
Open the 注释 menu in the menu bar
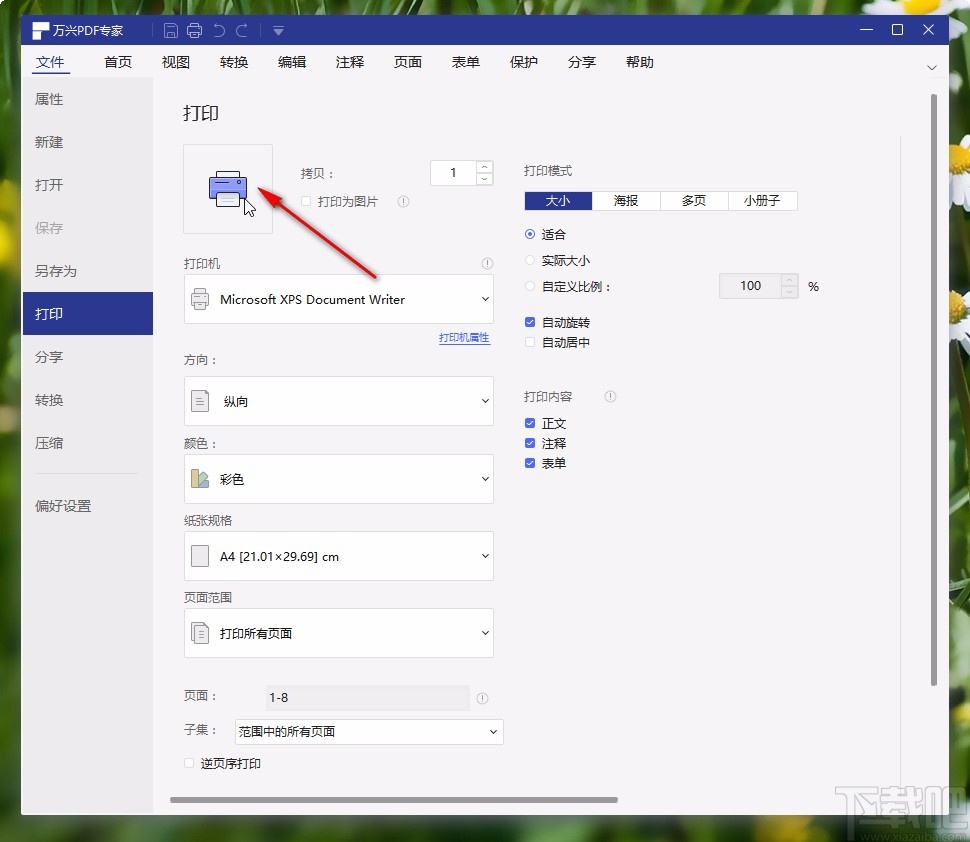point(349,62)
